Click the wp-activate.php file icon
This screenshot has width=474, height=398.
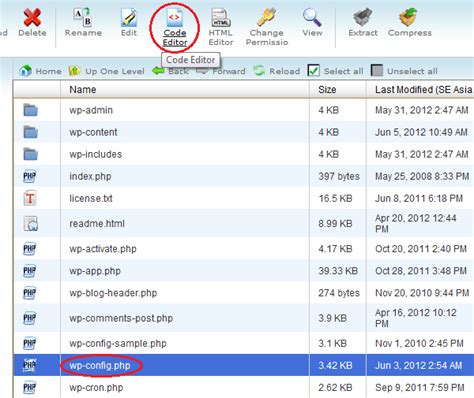[30, 249]
